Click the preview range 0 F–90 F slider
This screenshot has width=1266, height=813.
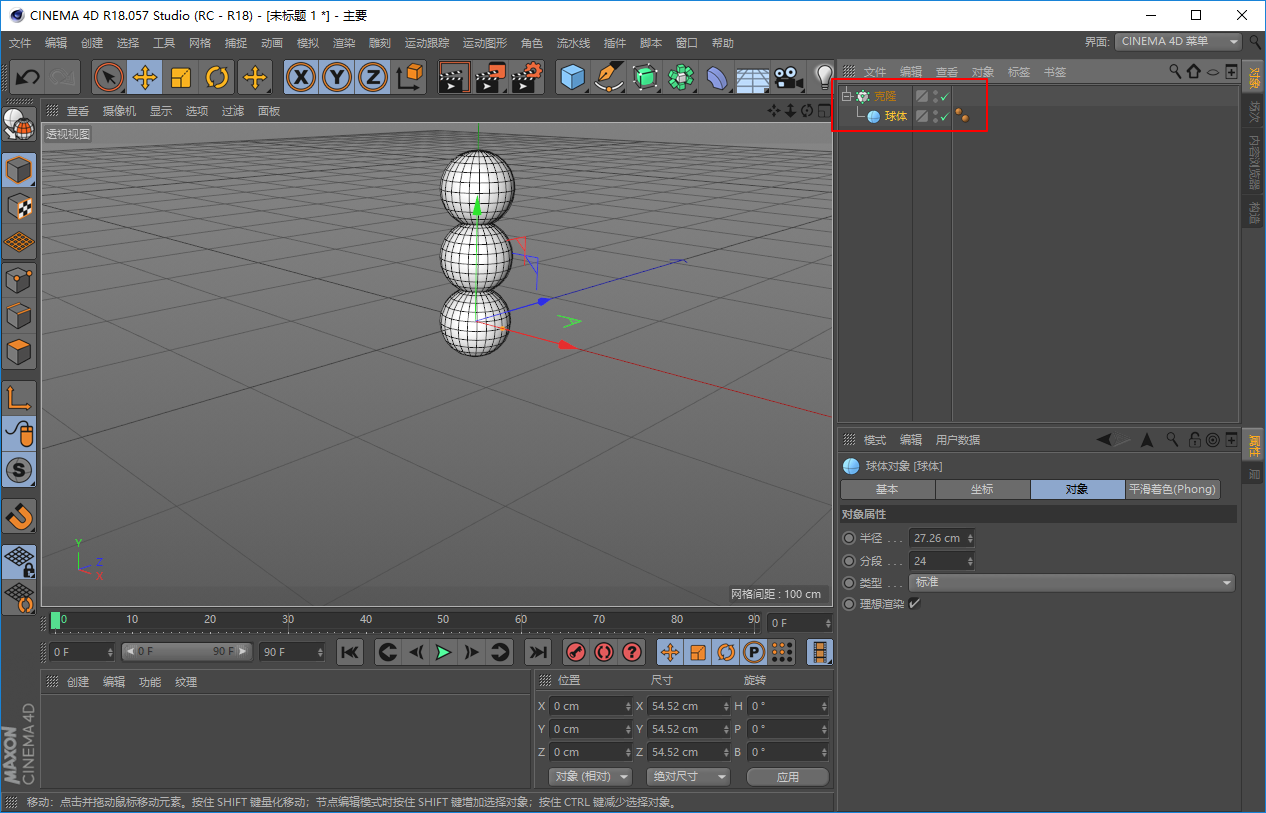pyautogui.click(x=186, y=652)
